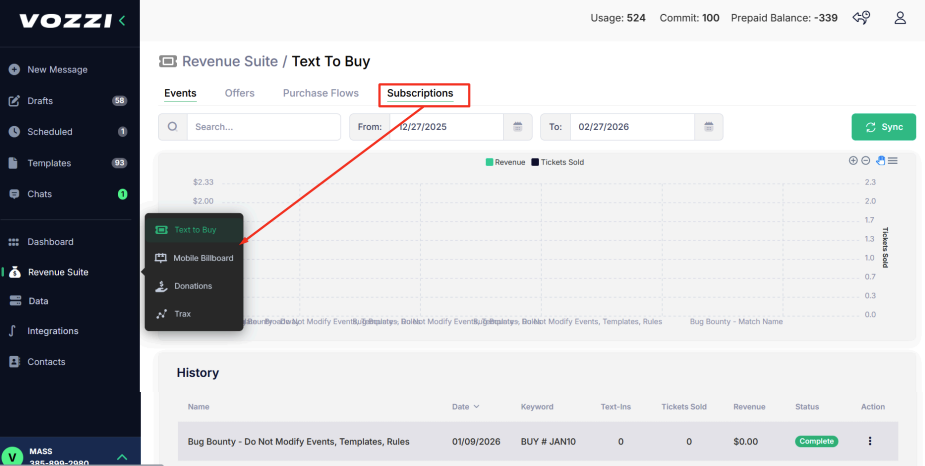Open the three-dot action menu for Bug Bounty row
The image size is (925, 466).
pos(869,441)
